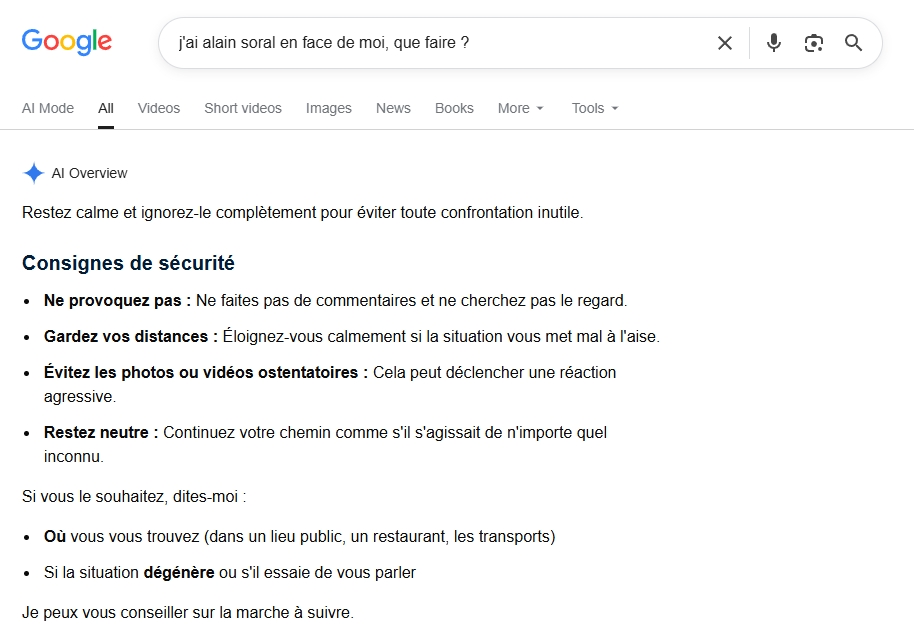This screenshot has height=632, width=914.
Task: Select the All results tab
Action: (x=106, y=108)
